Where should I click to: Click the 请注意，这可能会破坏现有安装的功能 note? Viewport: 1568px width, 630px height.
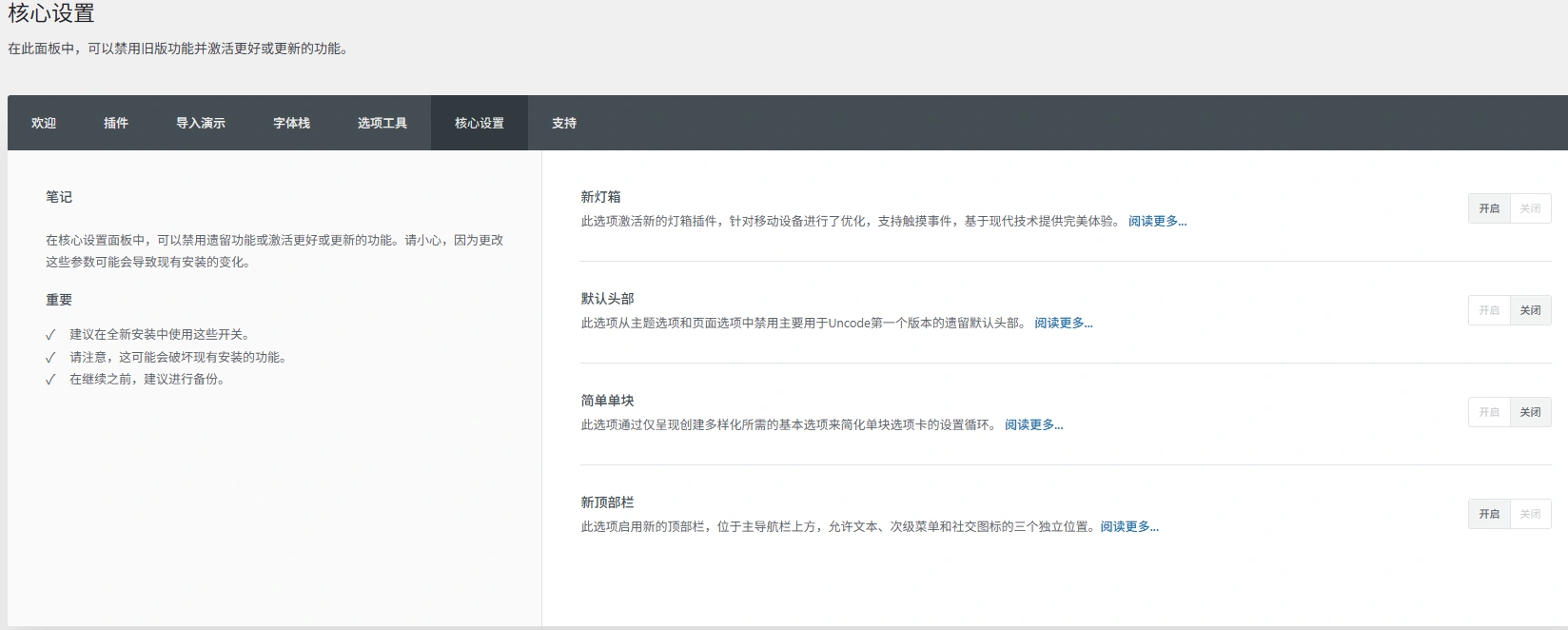click(178, 357)
